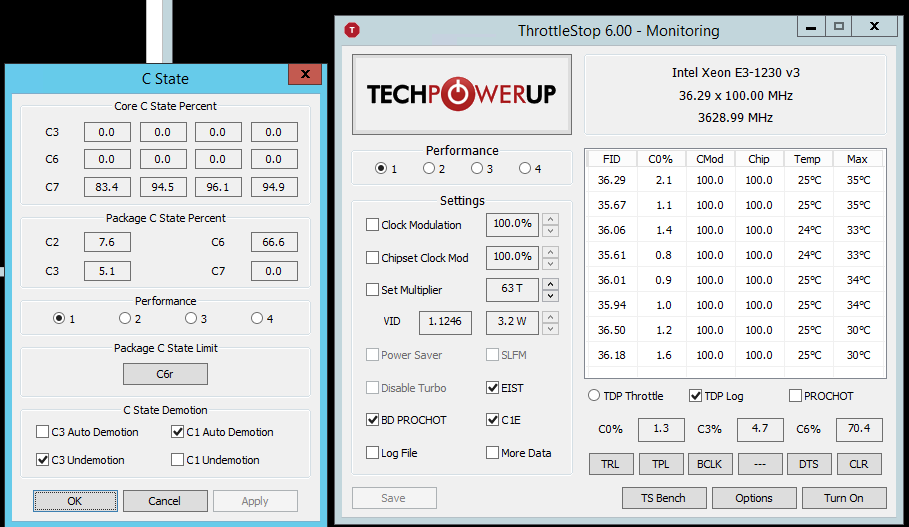
Task: Confirm C State dialog with OK
Action: tap(75, 501)
